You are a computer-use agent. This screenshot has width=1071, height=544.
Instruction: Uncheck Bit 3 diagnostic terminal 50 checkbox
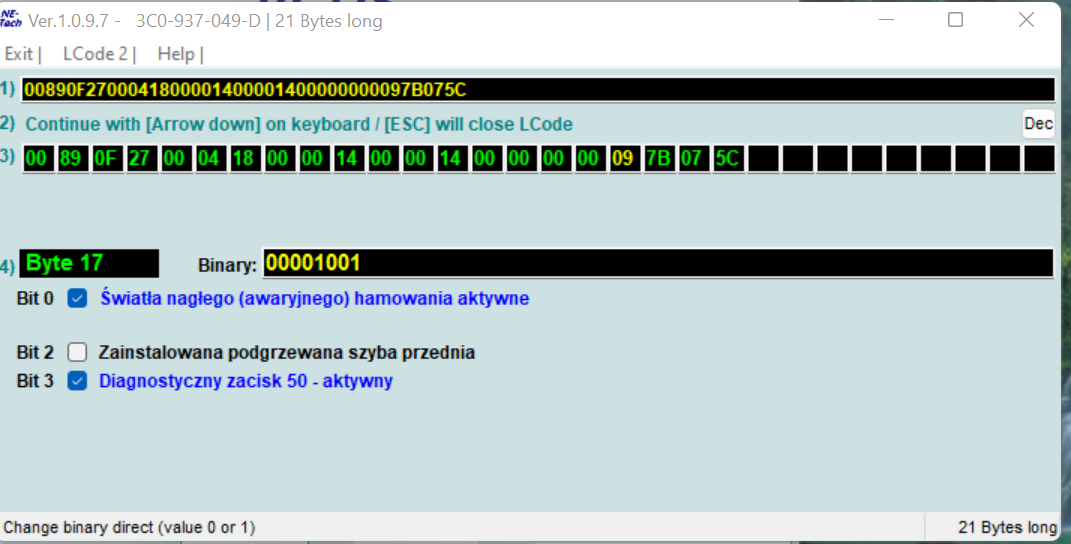point(77,381)
